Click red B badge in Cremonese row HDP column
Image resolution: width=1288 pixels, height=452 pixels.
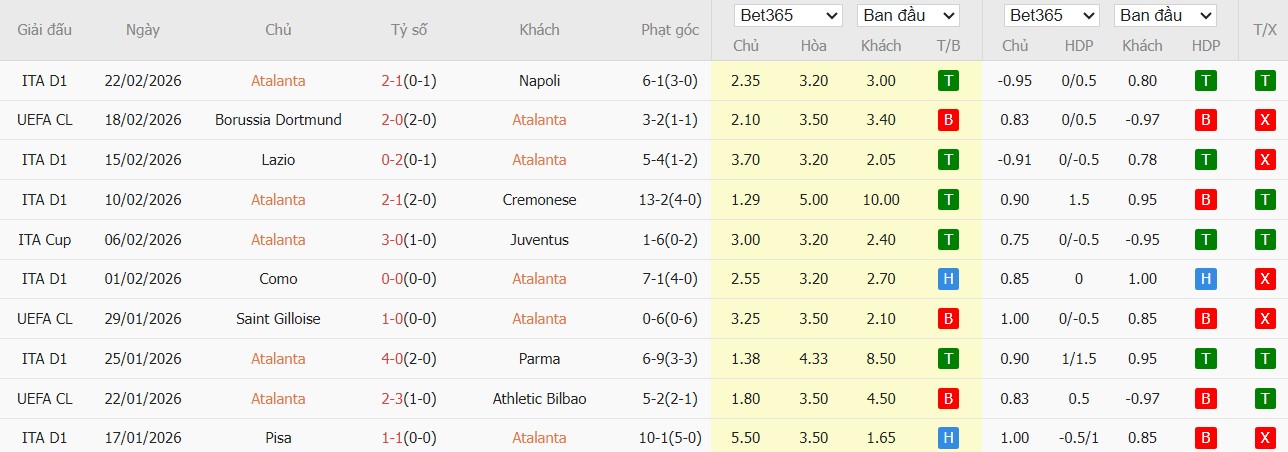click(1206, 200)
